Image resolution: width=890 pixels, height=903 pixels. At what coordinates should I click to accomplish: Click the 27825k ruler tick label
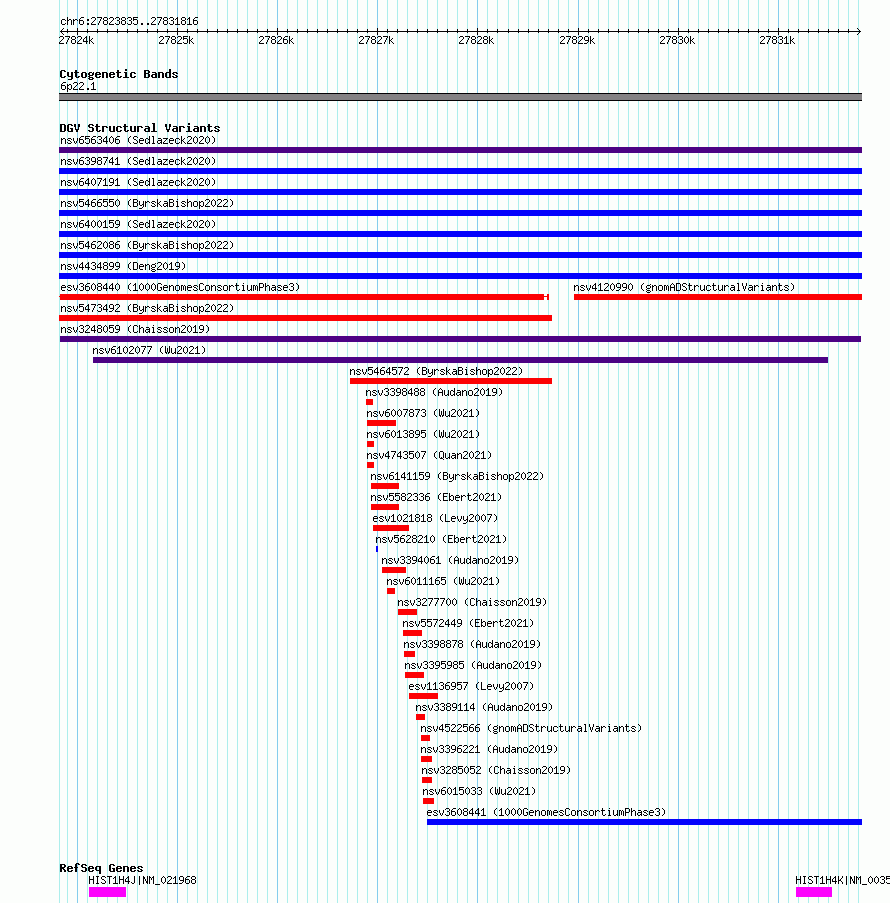176,40
